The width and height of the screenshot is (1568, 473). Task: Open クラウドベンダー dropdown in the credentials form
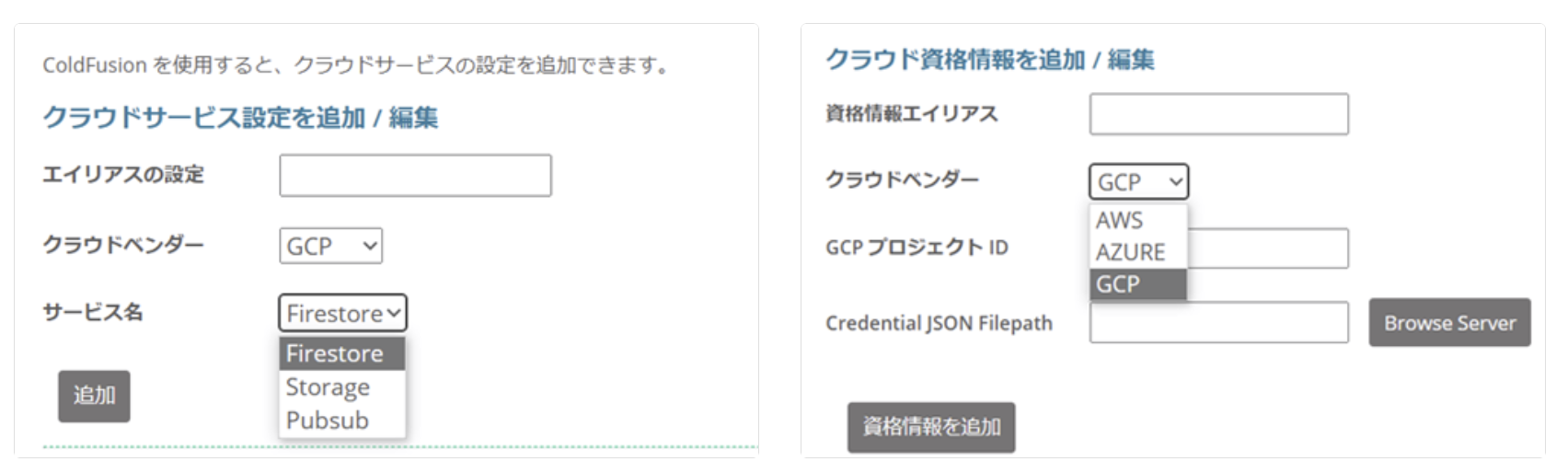pos(1138,181)
